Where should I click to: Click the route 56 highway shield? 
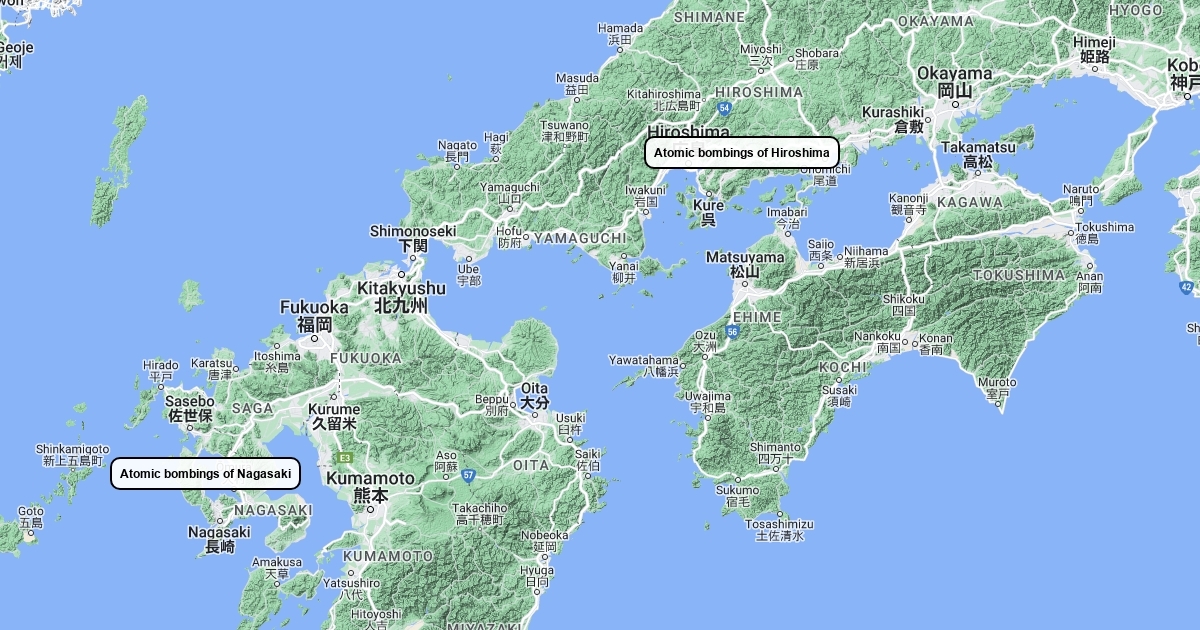[733, 331]
